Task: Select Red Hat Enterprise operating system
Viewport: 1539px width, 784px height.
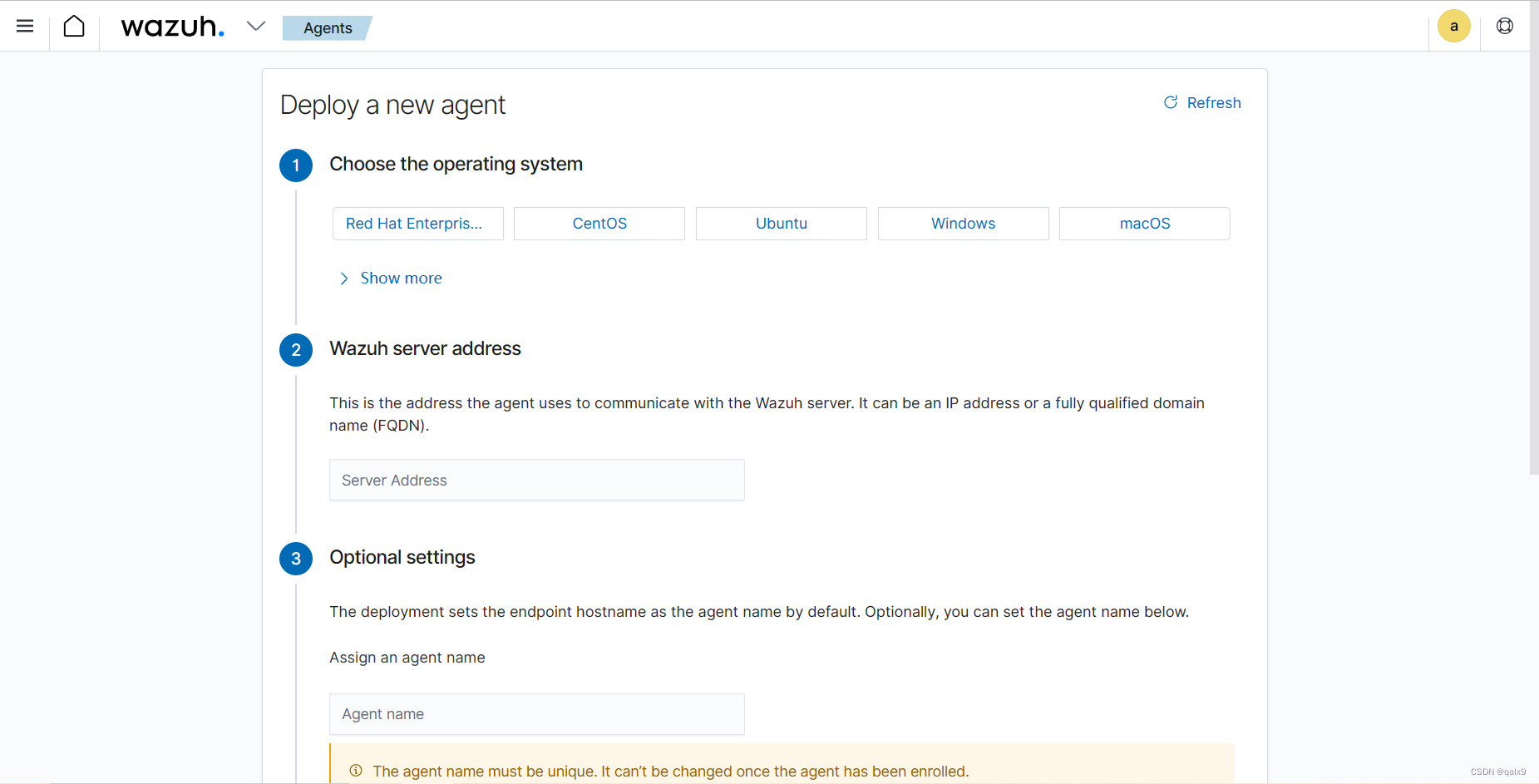Action: (x=418, y=224)
